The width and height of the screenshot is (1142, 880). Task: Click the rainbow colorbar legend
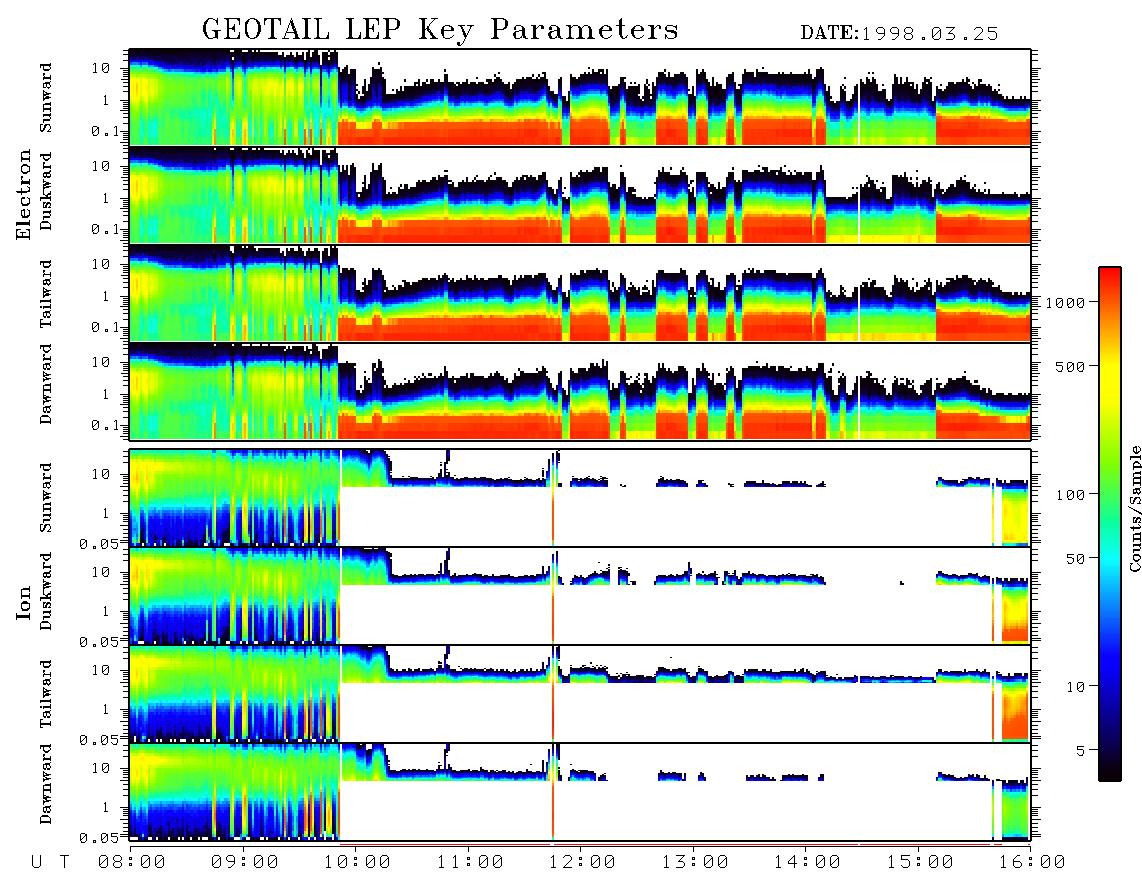pos(1110,524)
